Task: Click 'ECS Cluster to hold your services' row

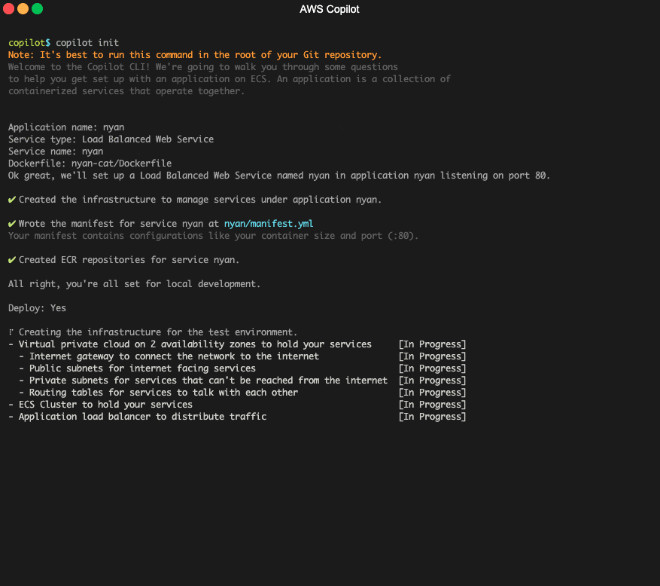Action: [x=237, y=405]
